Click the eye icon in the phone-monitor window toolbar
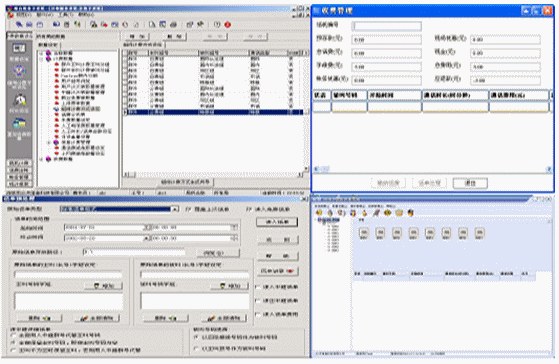The image size is (559, 364). point(387,213)
